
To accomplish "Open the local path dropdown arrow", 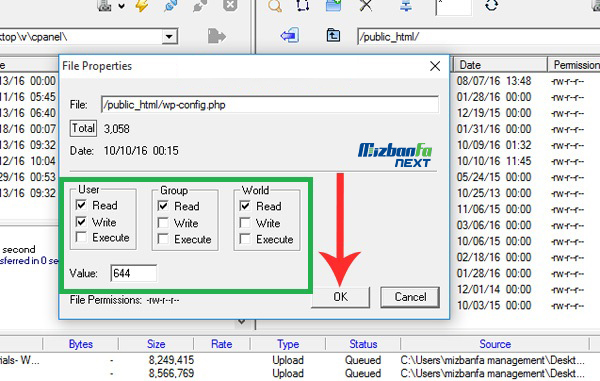I will tap(169, 37).
